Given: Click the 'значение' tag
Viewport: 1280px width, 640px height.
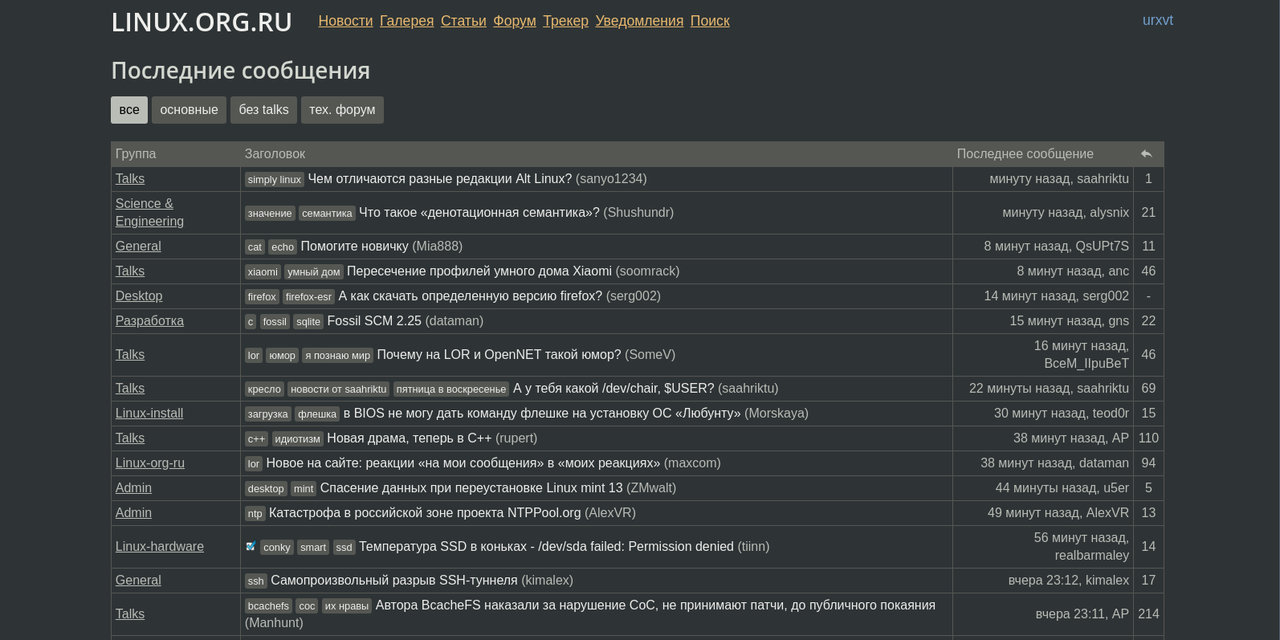Looking at the screenshot, I should pyautogui.click(x=270, y=213).
